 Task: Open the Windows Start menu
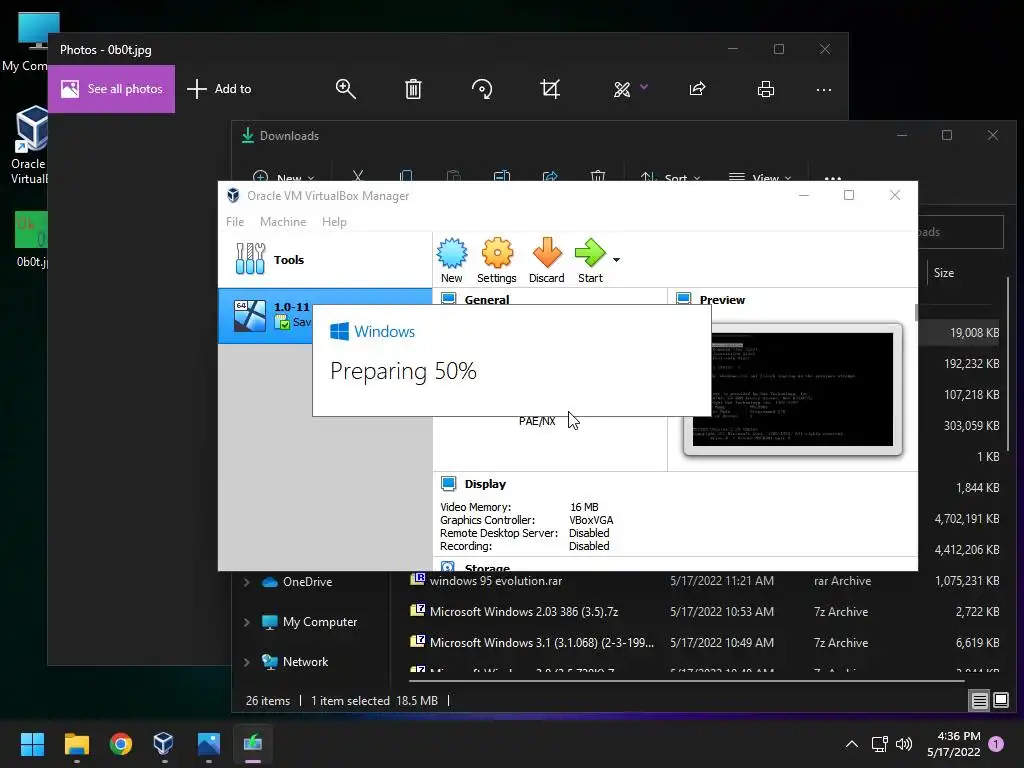32,744
